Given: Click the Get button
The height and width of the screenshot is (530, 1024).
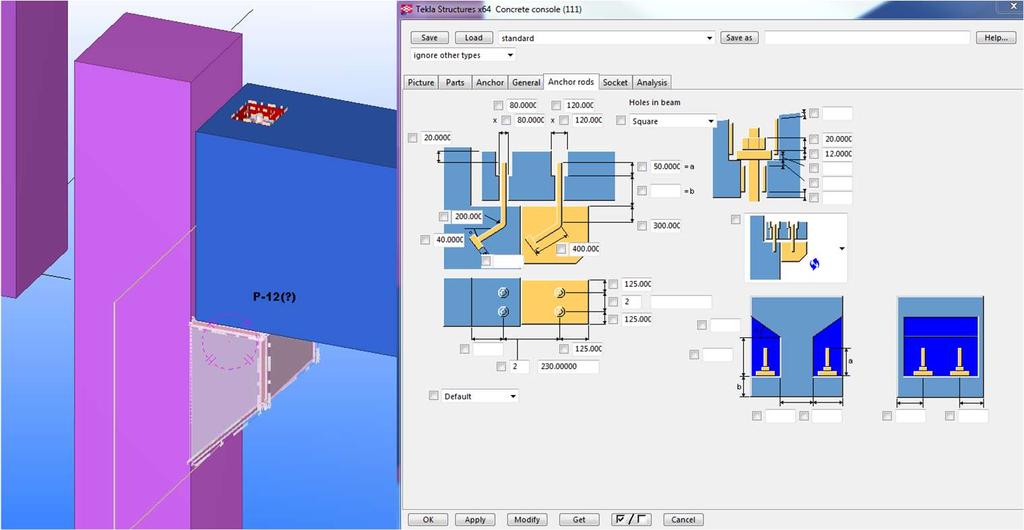Looking at the screenshot, I should pyautogui.click(x=579, y=520).
